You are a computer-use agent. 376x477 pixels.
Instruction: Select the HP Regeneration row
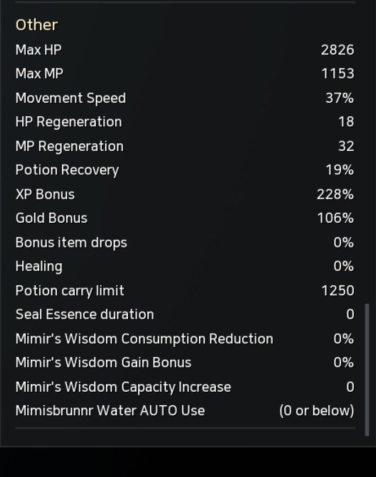click(185, 122)
